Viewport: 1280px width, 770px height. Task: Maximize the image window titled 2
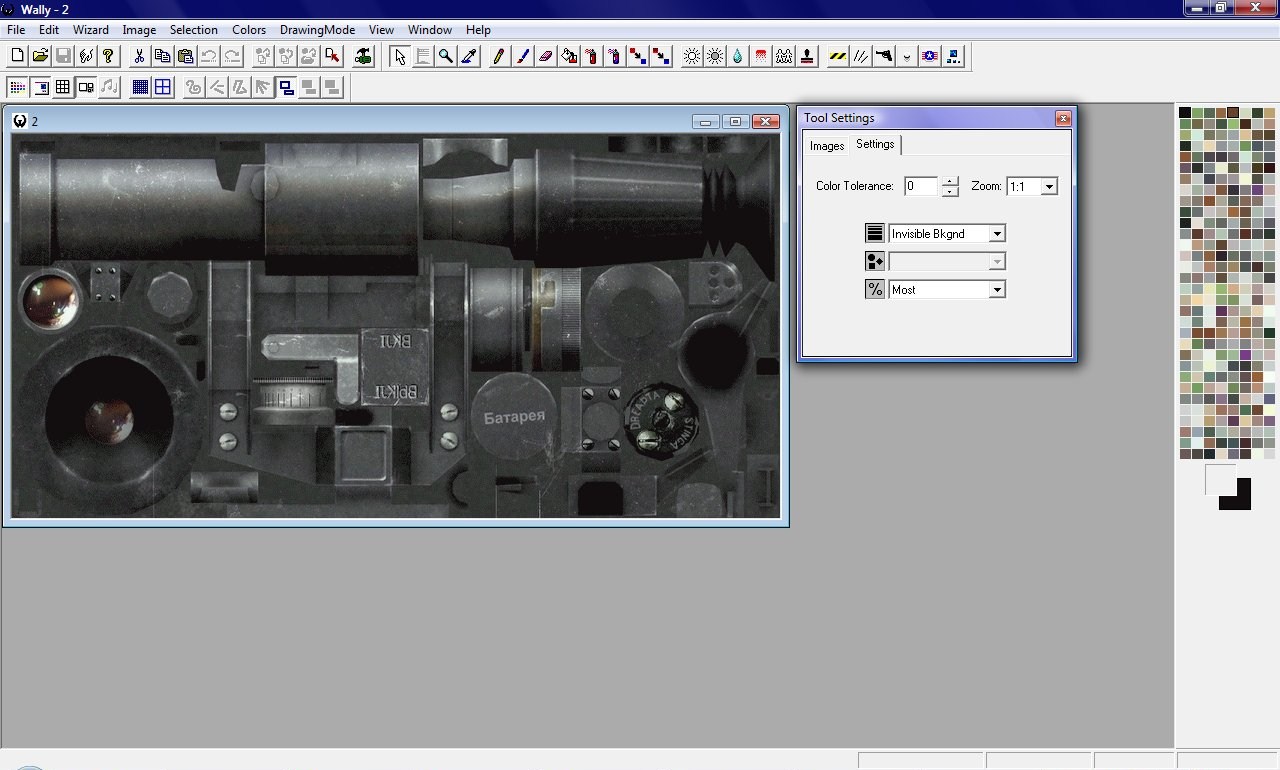[x=736, y=121]
